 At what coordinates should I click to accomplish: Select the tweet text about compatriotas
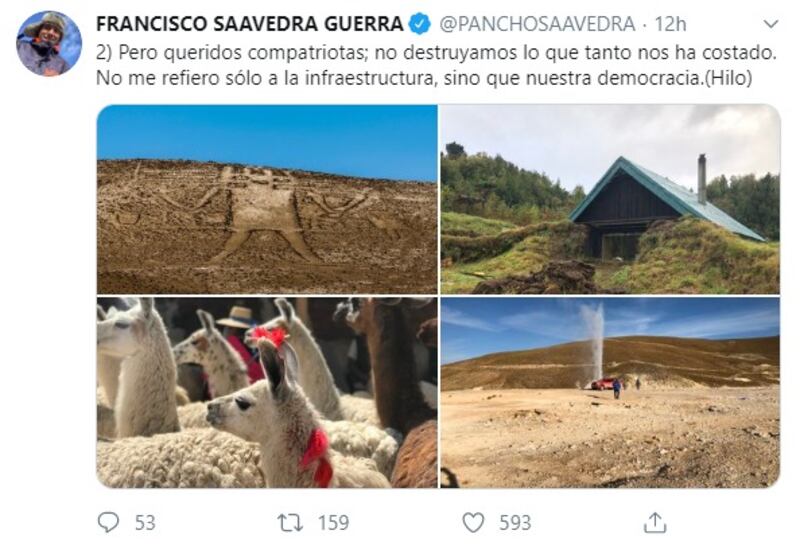click(x=436, y=65)
